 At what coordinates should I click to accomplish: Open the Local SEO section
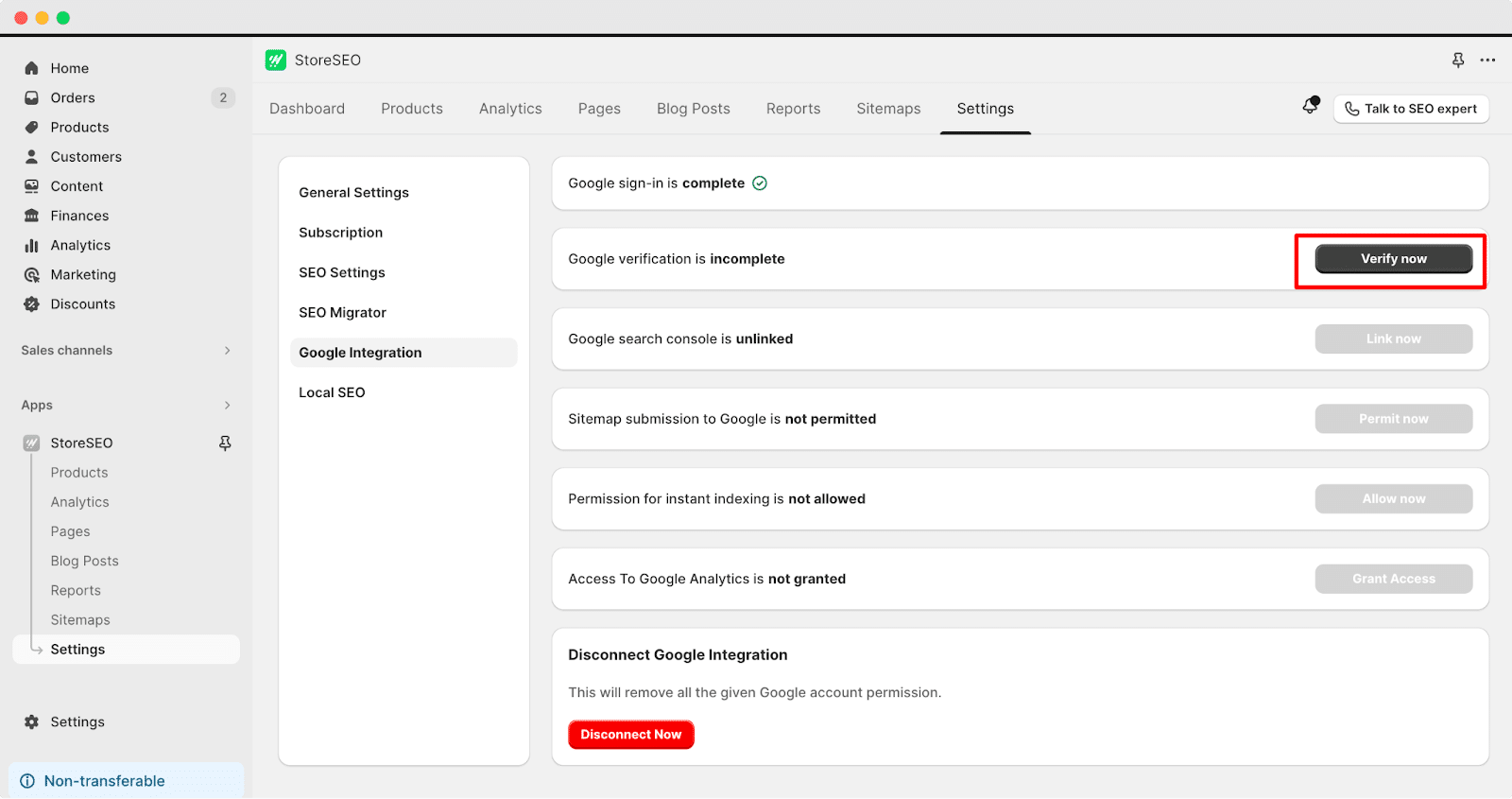point(404,392)
